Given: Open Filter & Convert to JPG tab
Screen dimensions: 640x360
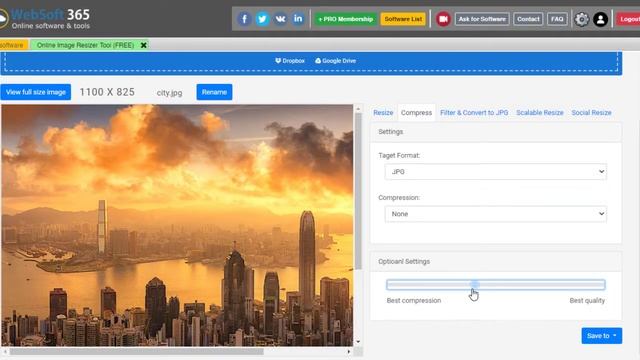Looking at the screenshot, I should [x=474, y=113].
